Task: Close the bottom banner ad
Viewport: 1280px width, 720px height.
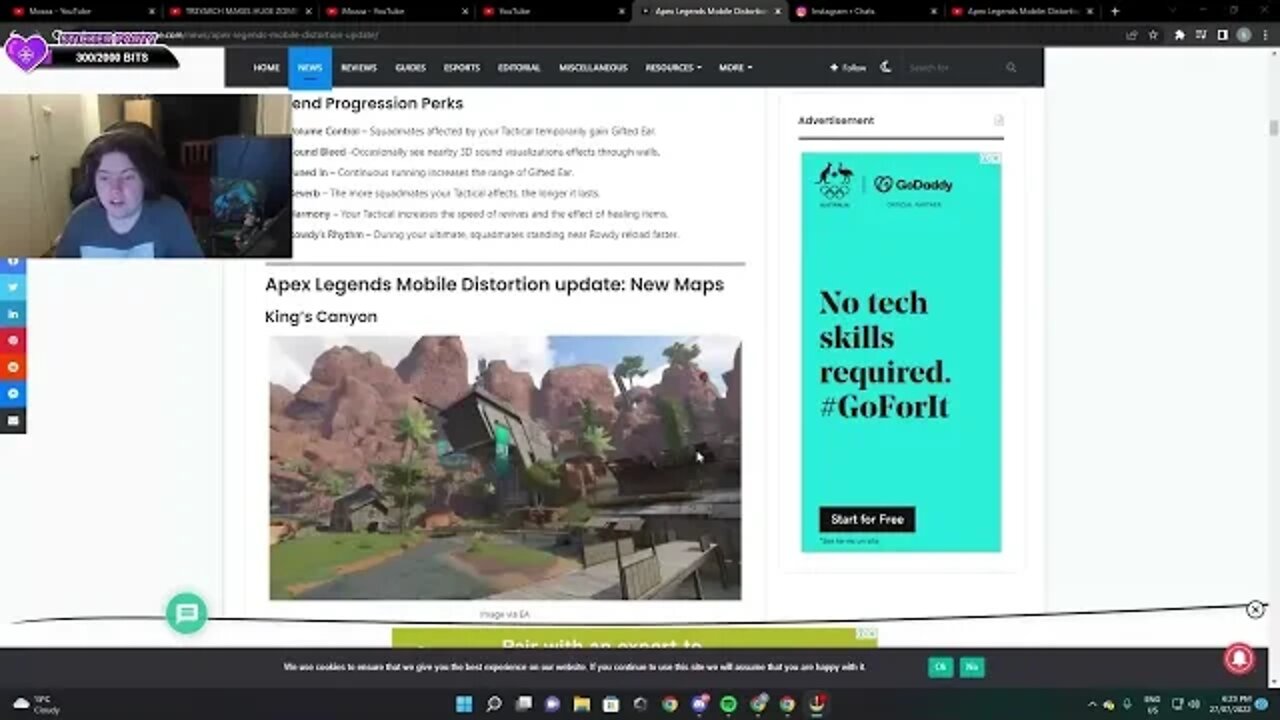Action: (1255, 610)
